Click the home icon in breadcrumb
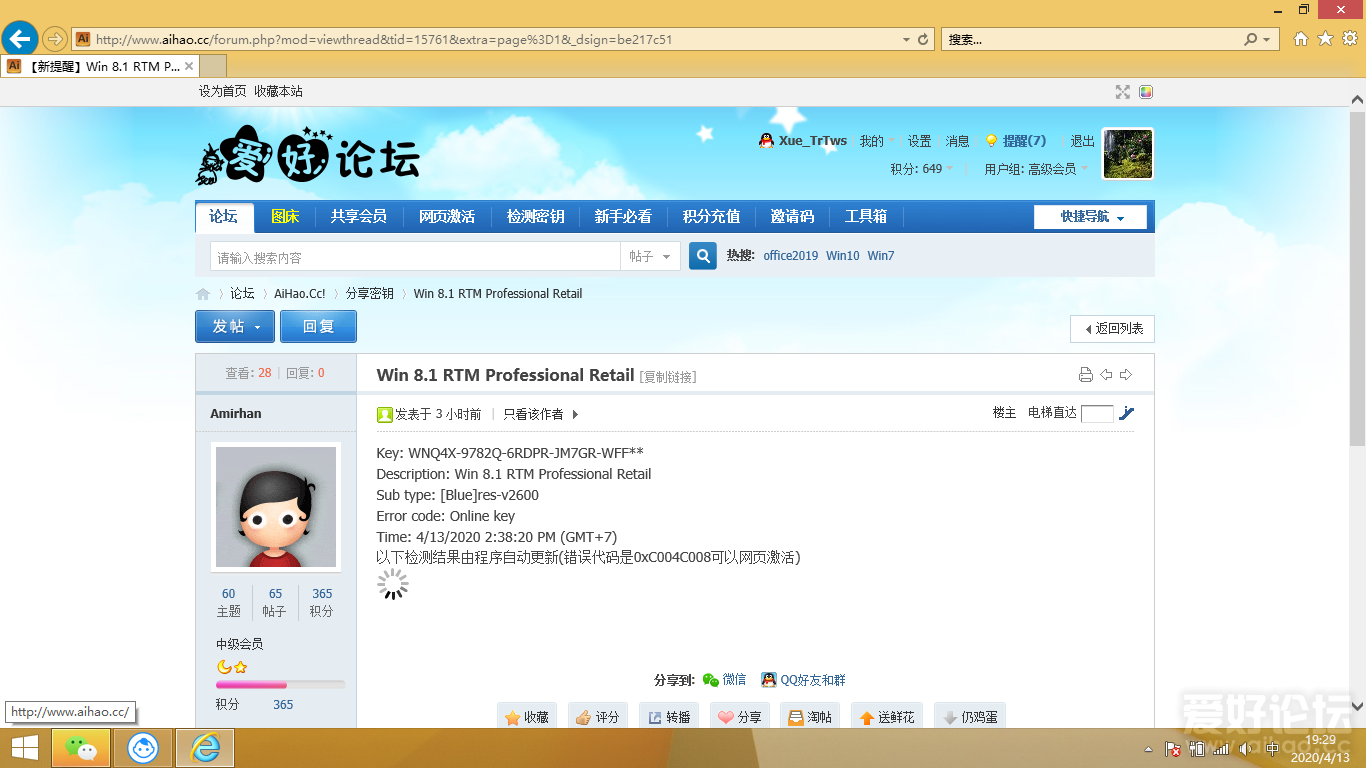Viewport: 1366px width, 768px height. 203,294
